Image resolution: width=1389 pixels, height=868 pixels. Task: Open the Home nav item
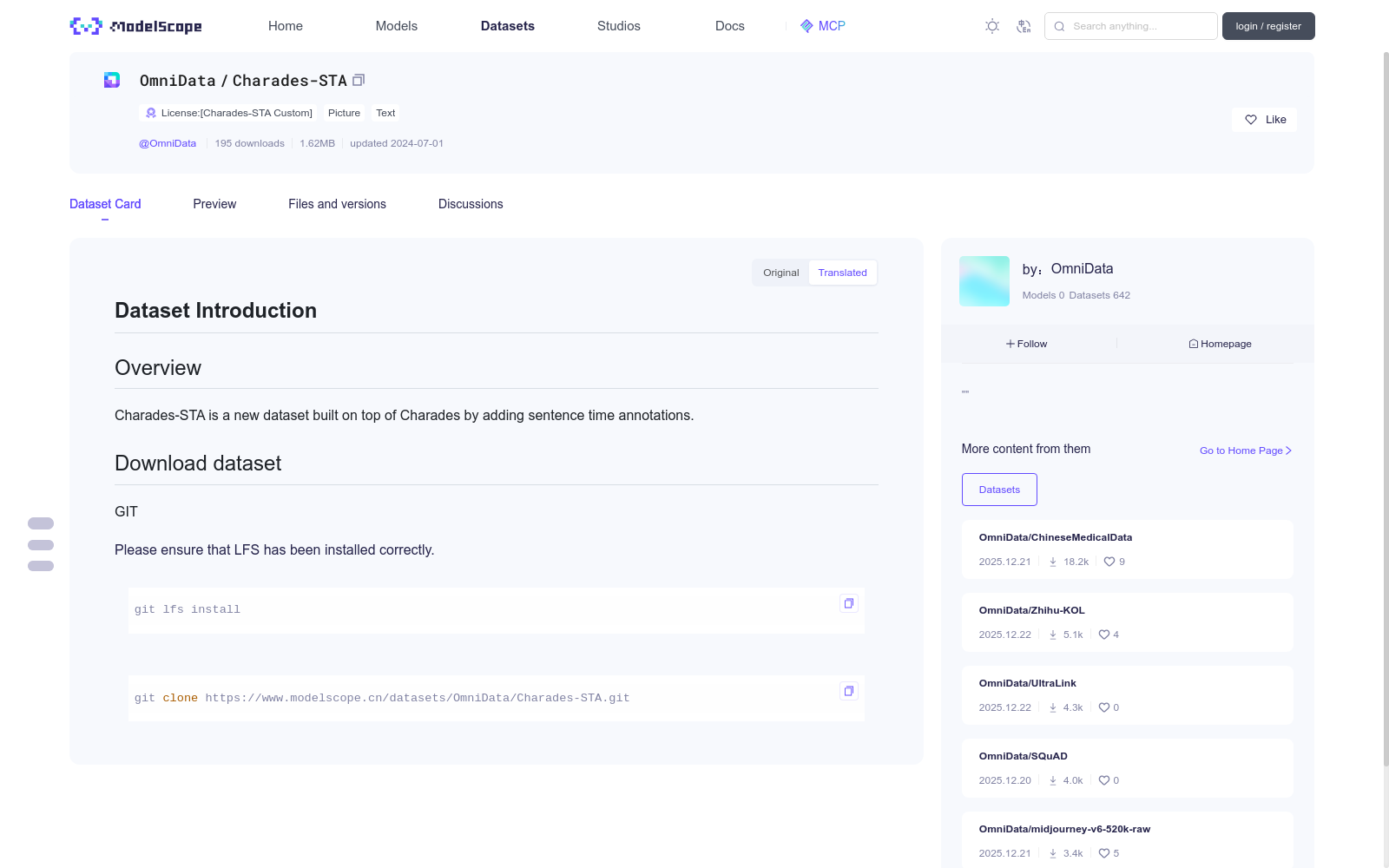286,26
